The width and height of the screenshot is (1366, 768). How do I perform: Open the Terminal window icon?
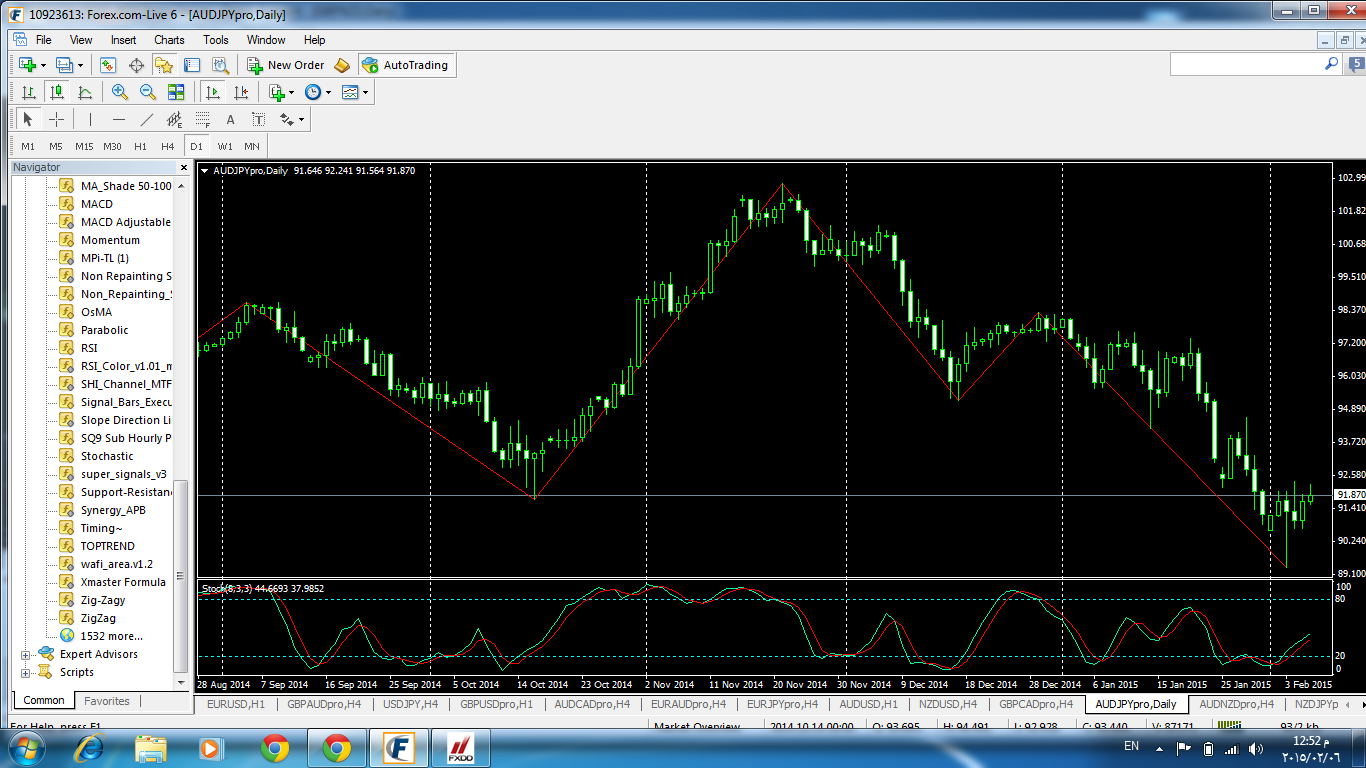(x=192, y=65)
